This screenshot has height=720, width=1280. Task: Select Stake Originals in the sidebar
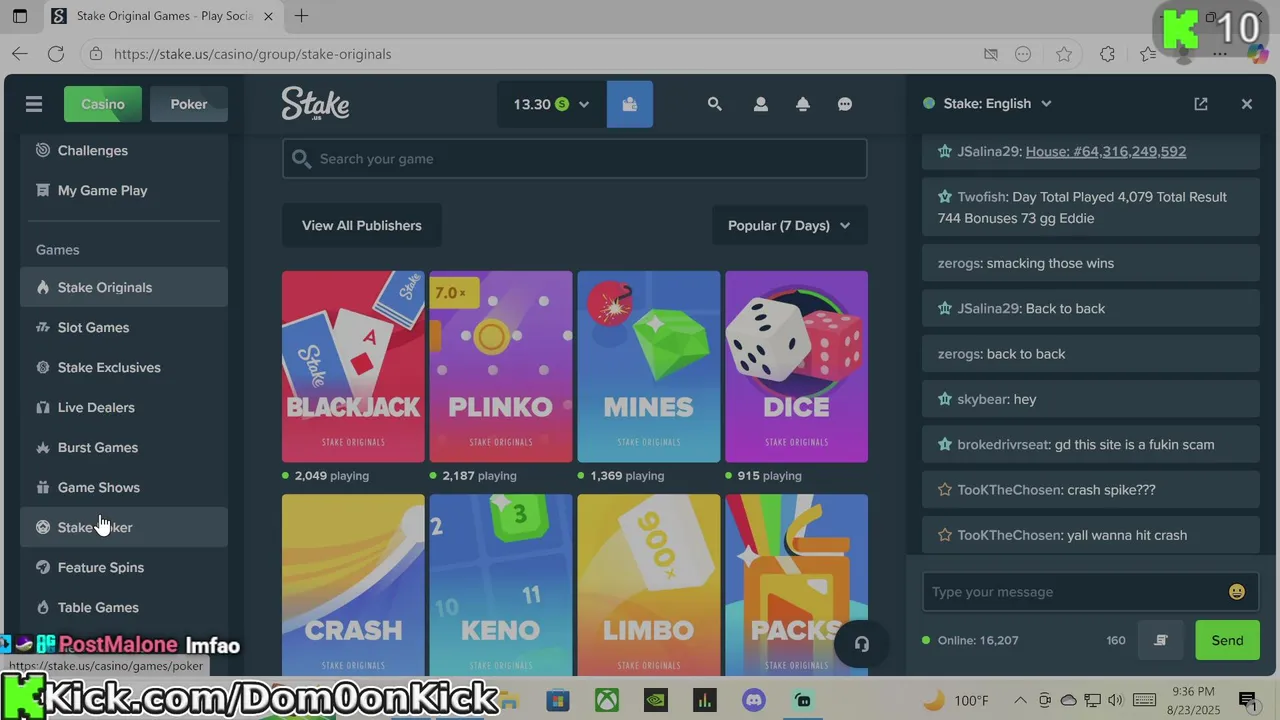[124, 287]
